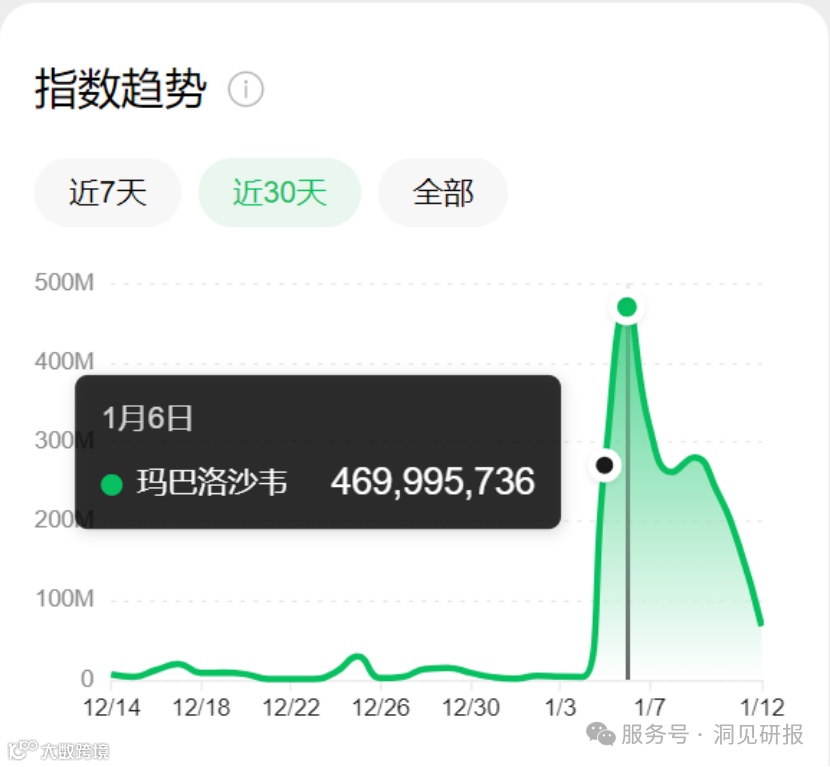Click the info icon beside 指数趋势
The height and width of the screenshot is (767, 830).
click(246, 89)
